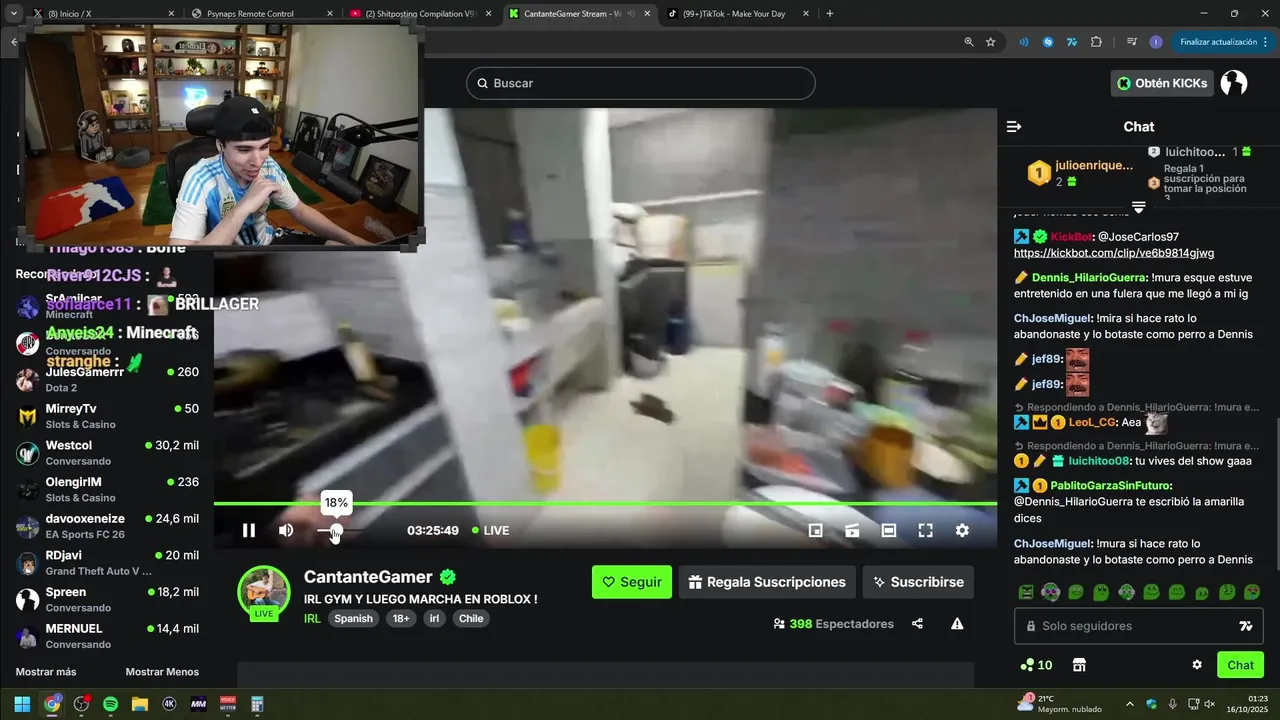Screen dimensions: 1280x720
Task: Open Chrome media controls icon
Action: tap(1132, 42)
